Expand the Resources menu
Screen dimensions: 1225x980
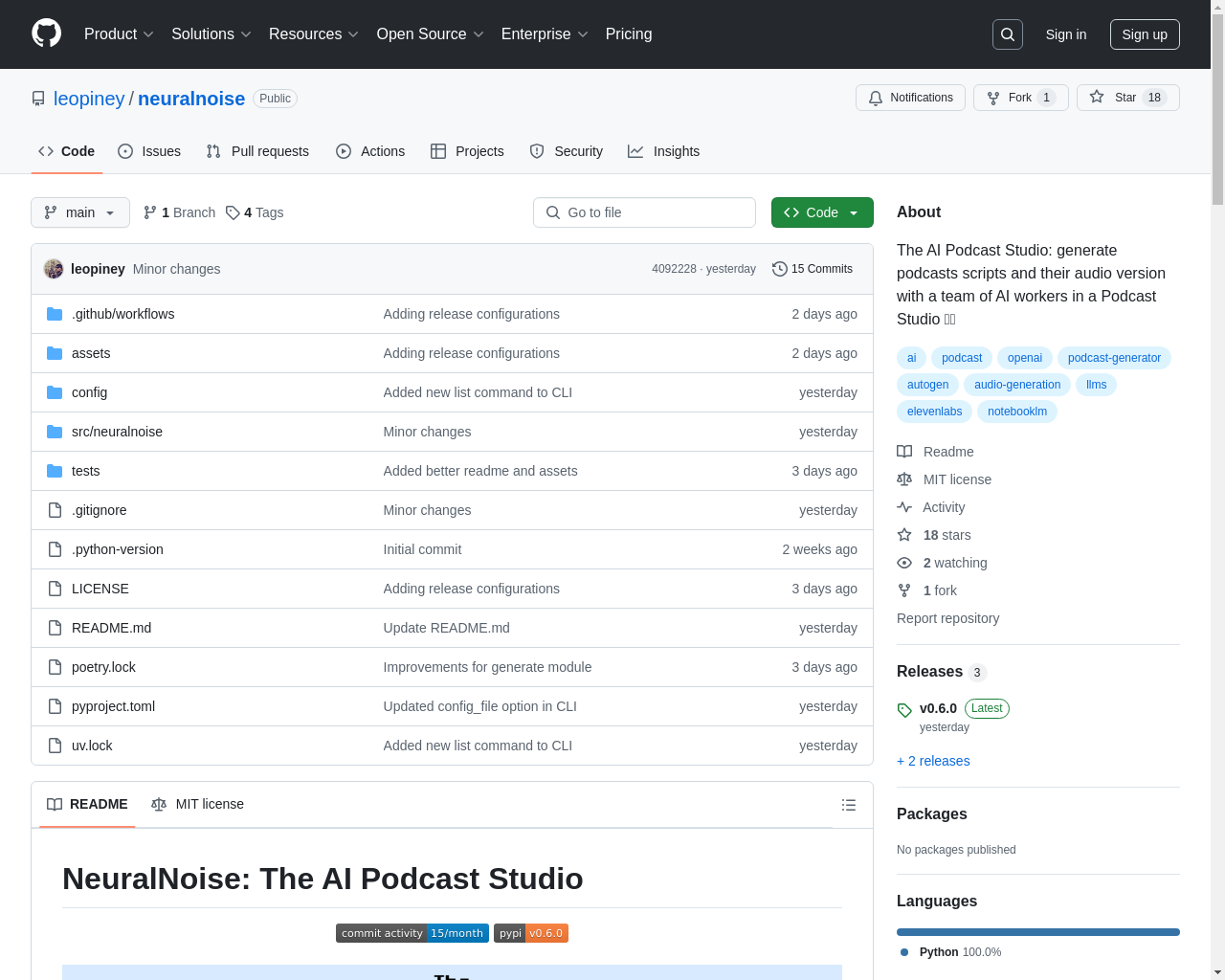pos(314,34)
